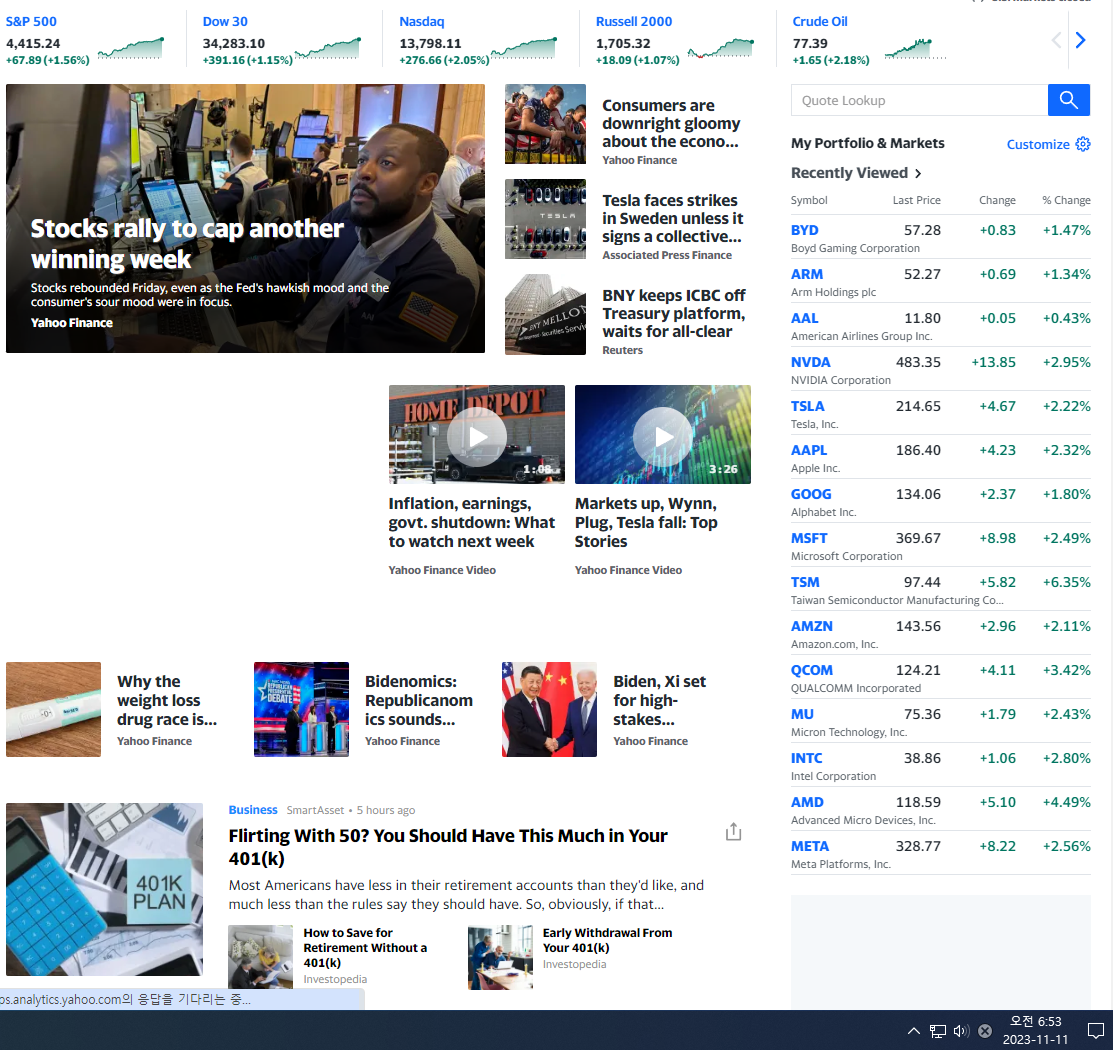Screen dimensions: 1113x1050
Task: Open the TSLA ticker symbol
Action: click(x=808, y=406)
